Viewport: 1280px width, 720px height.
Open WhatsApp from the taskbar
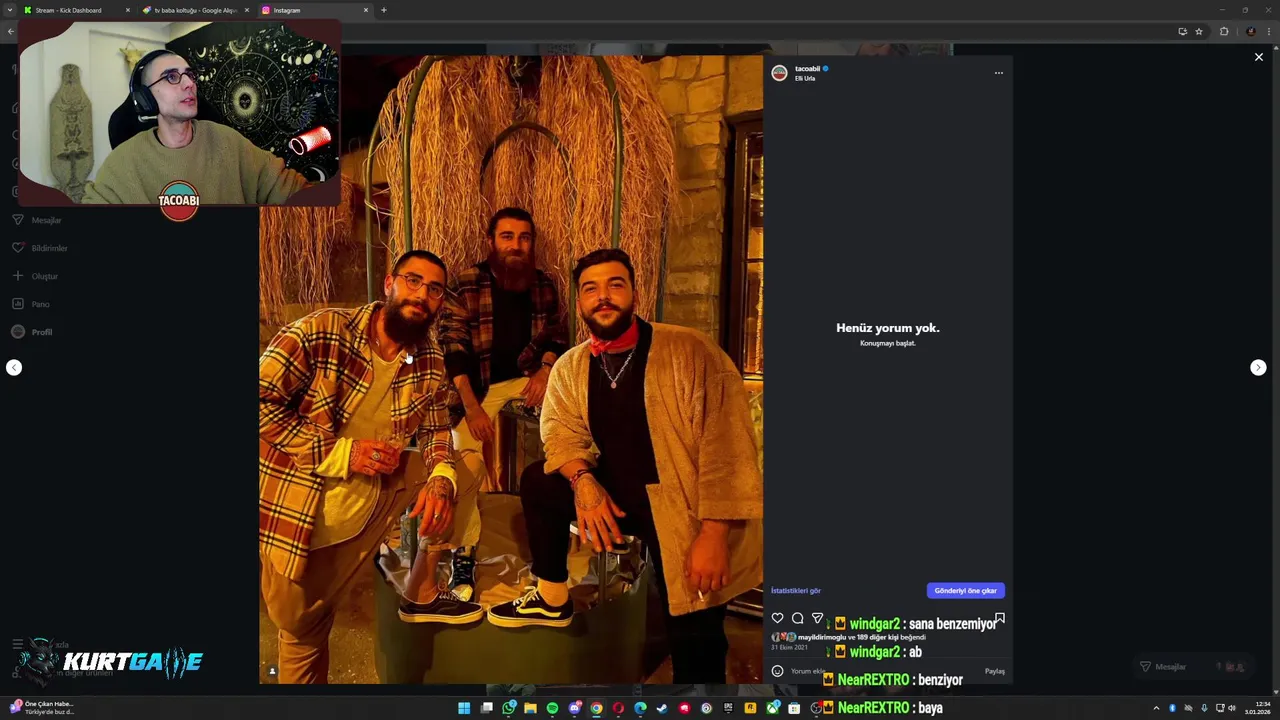click(508, 708)
